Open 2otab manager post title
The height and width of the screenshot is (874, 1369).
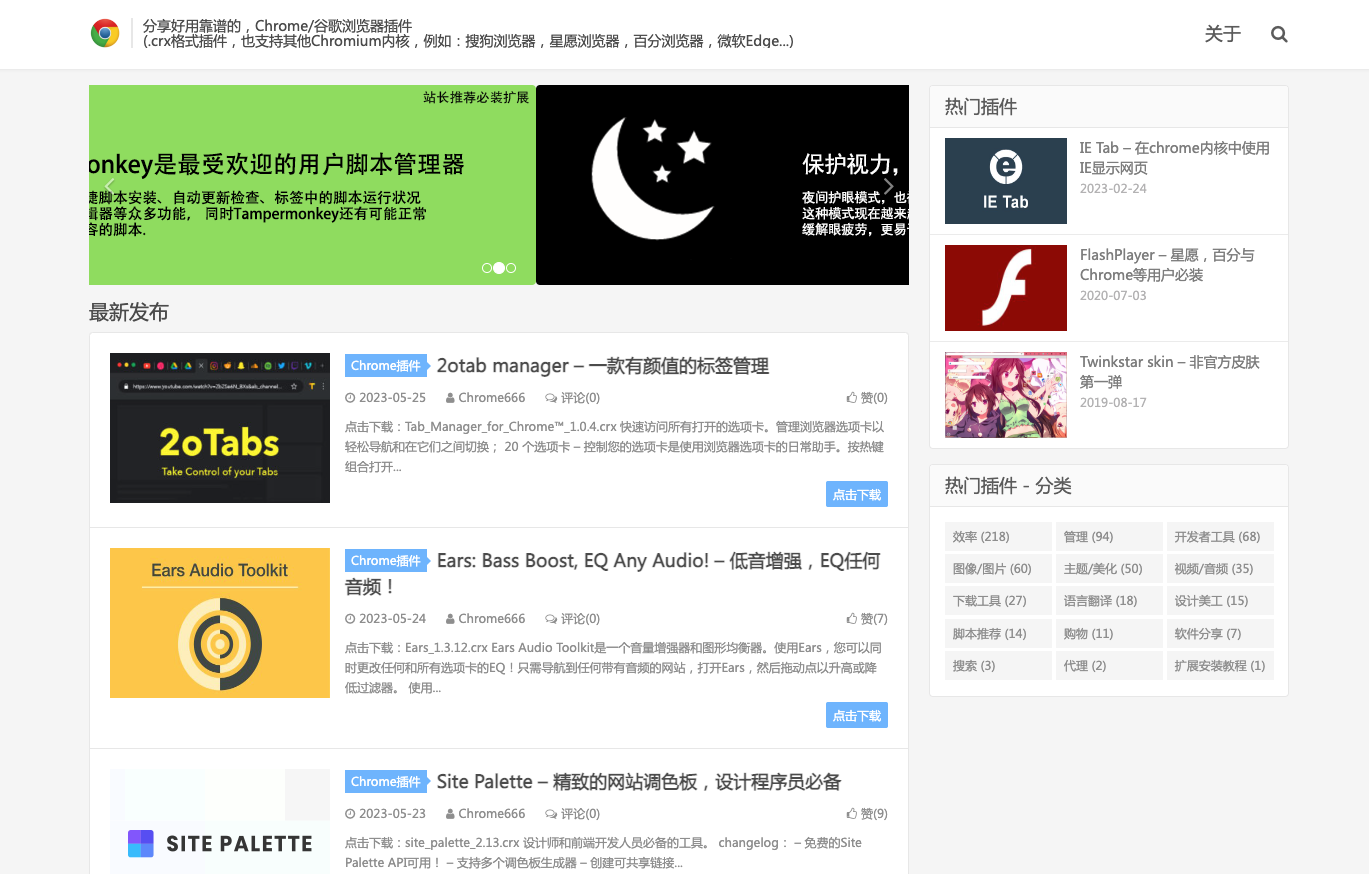pyautogui.click(x=603, y=365)
